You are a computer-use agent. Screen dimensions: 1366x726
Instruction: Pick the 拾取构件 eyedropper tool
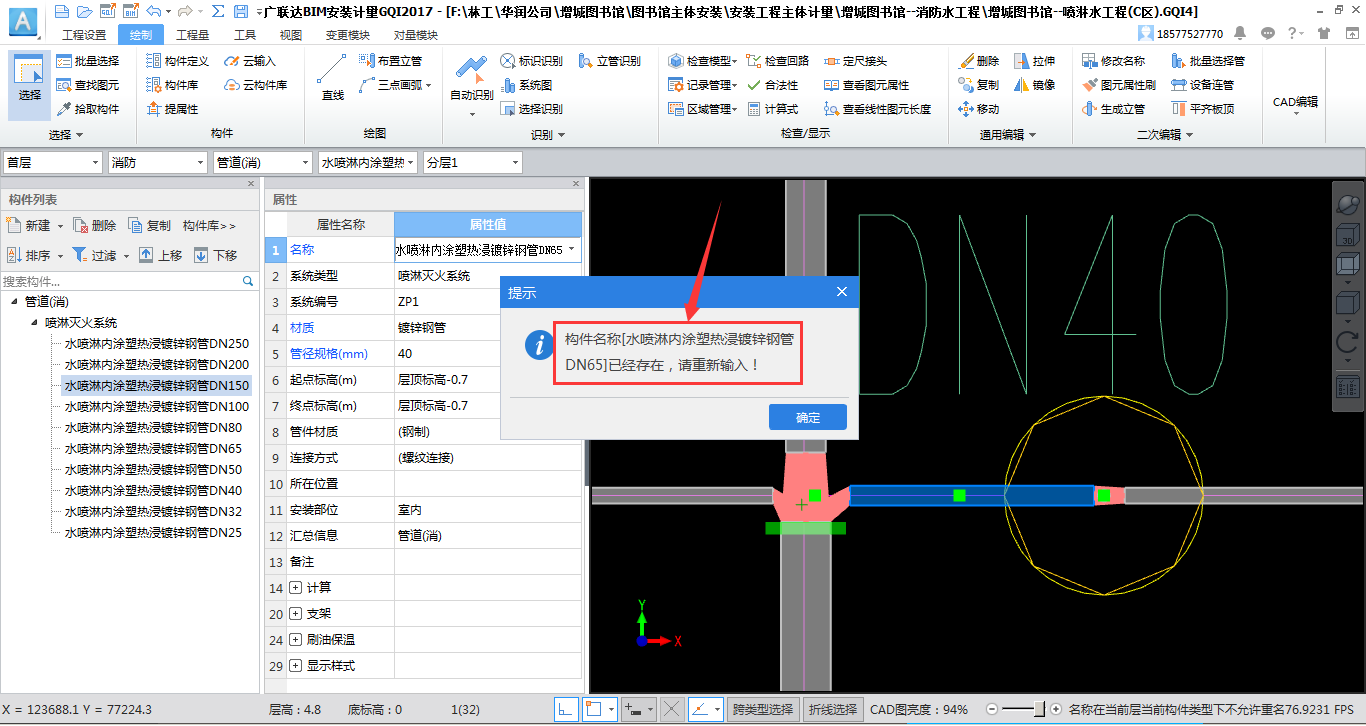[88, 109]
